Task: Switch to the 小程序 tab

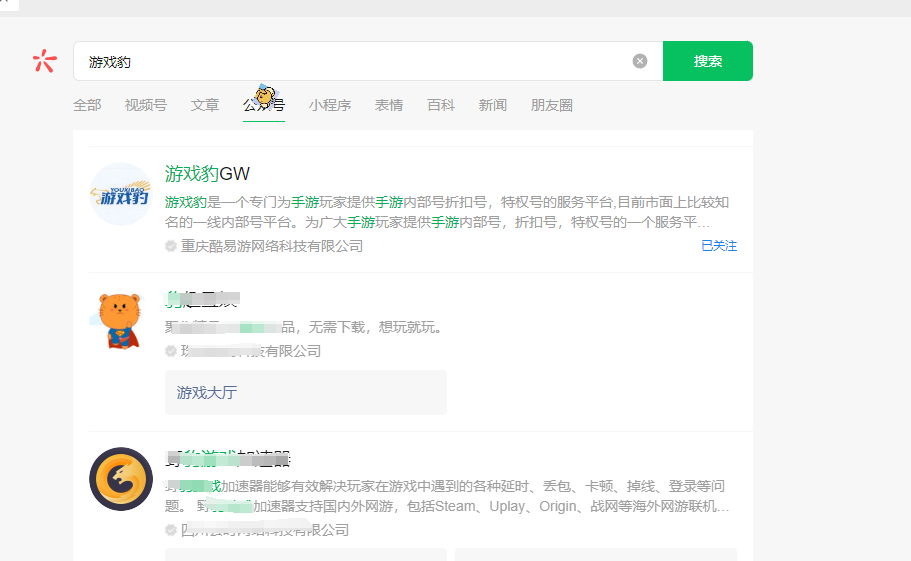Action: 329,105
